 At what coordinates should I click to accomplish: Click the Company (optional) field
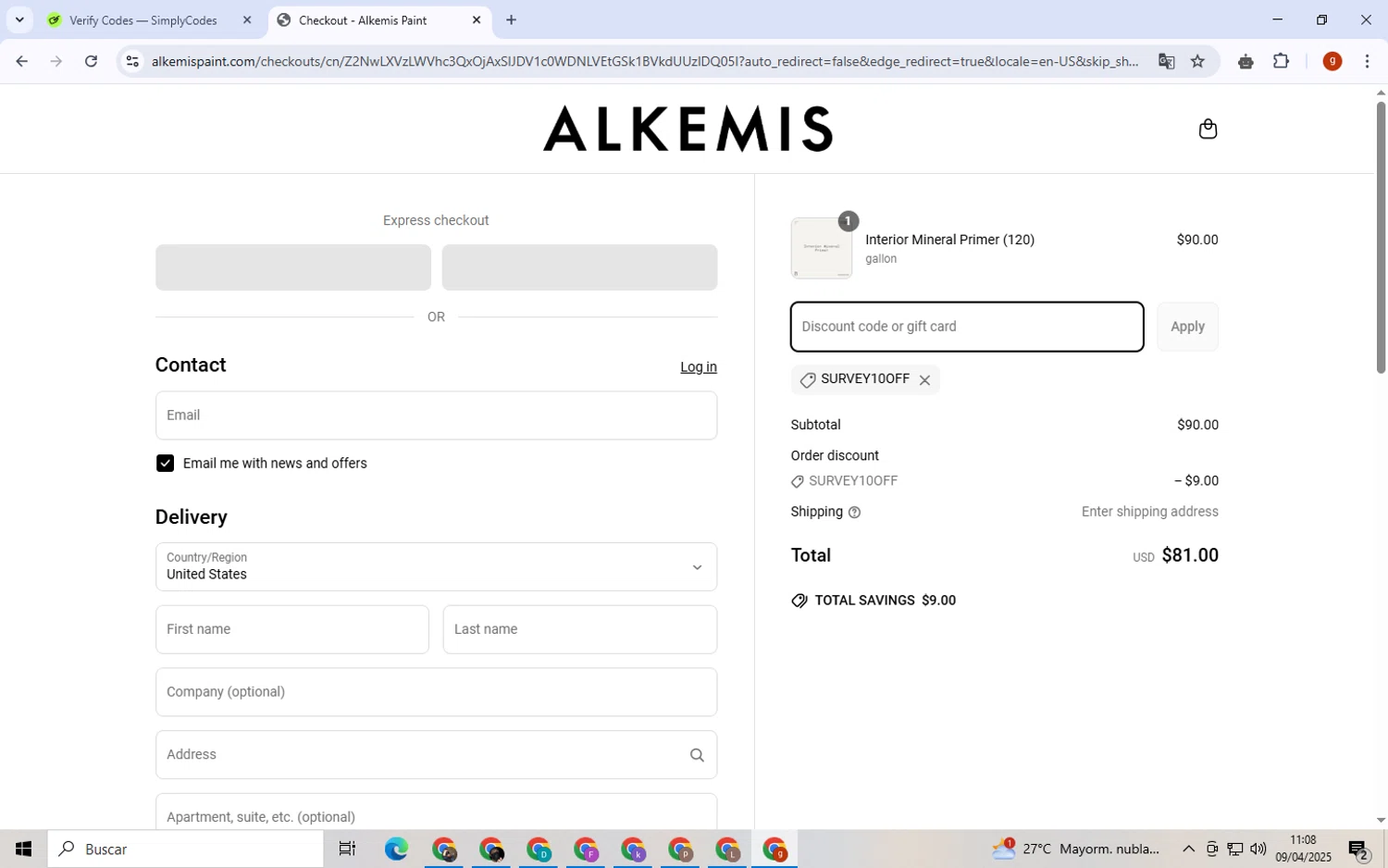pos(436,692)
